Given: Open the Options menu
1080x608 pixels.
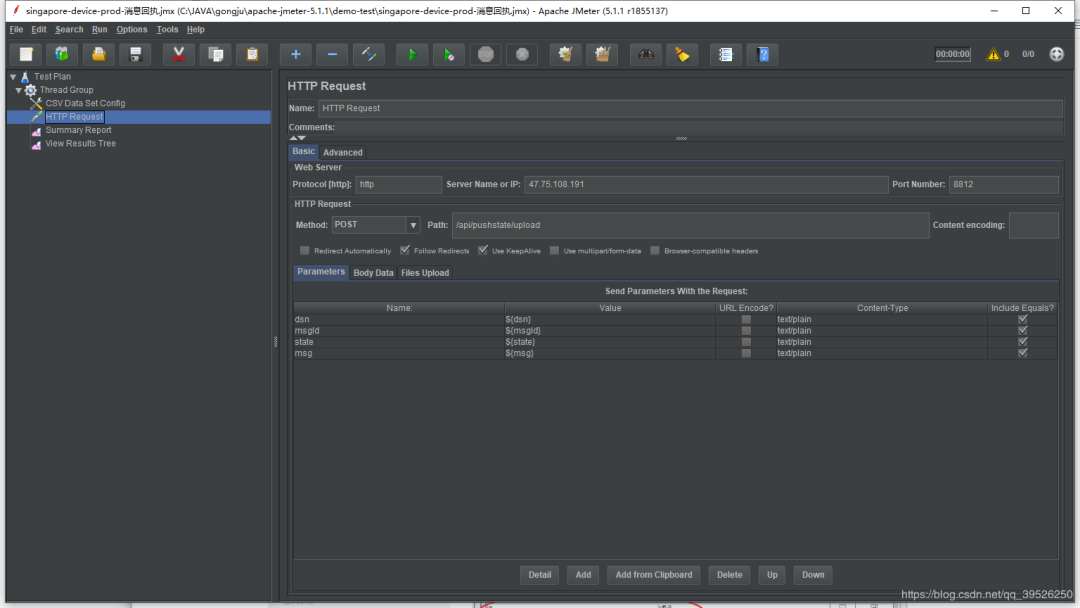Looking at the screenshot, I should (131, 30).
